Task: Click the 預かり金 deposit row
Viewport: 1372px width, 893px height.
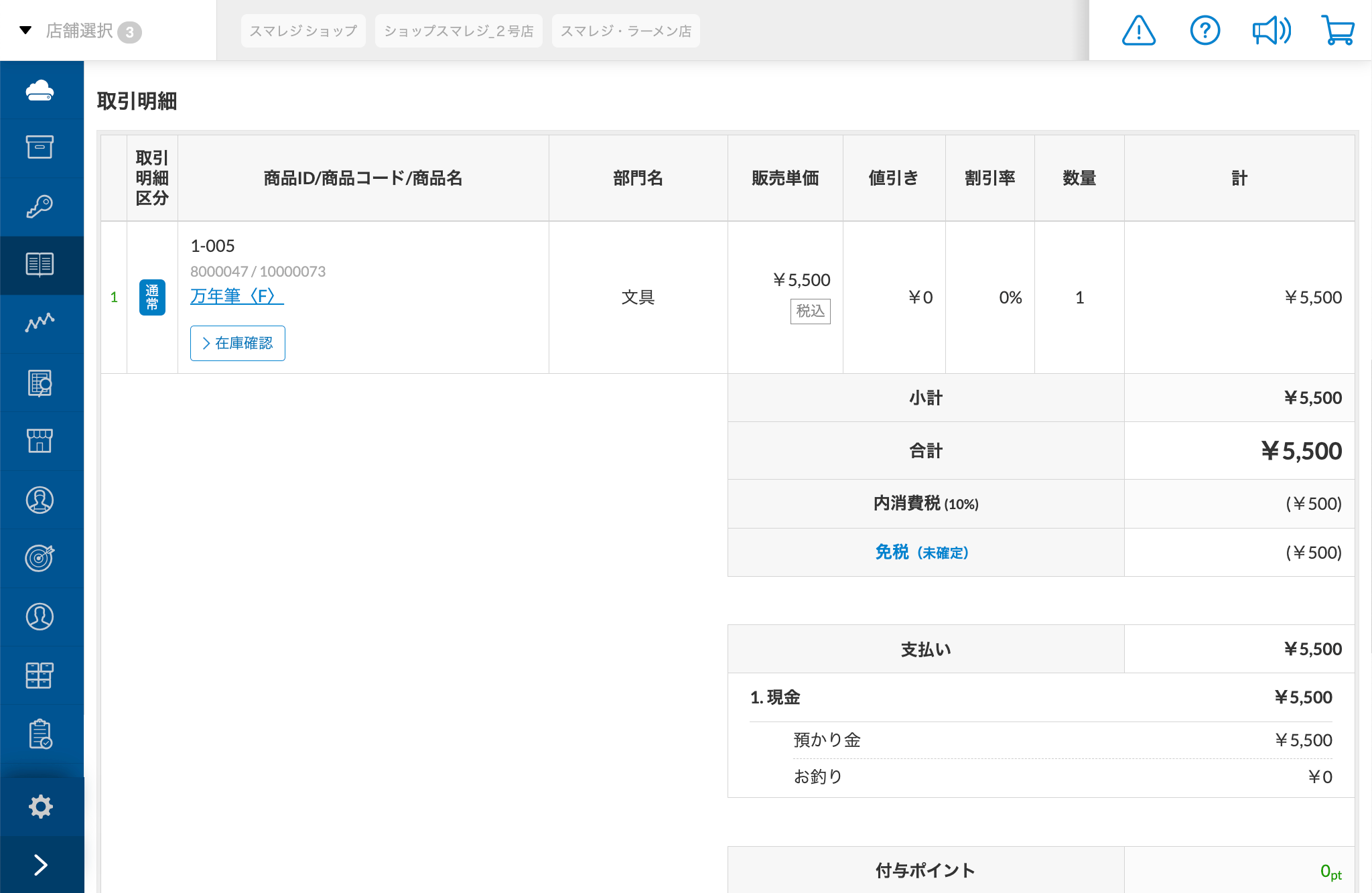Action: tap(1062, 740)
